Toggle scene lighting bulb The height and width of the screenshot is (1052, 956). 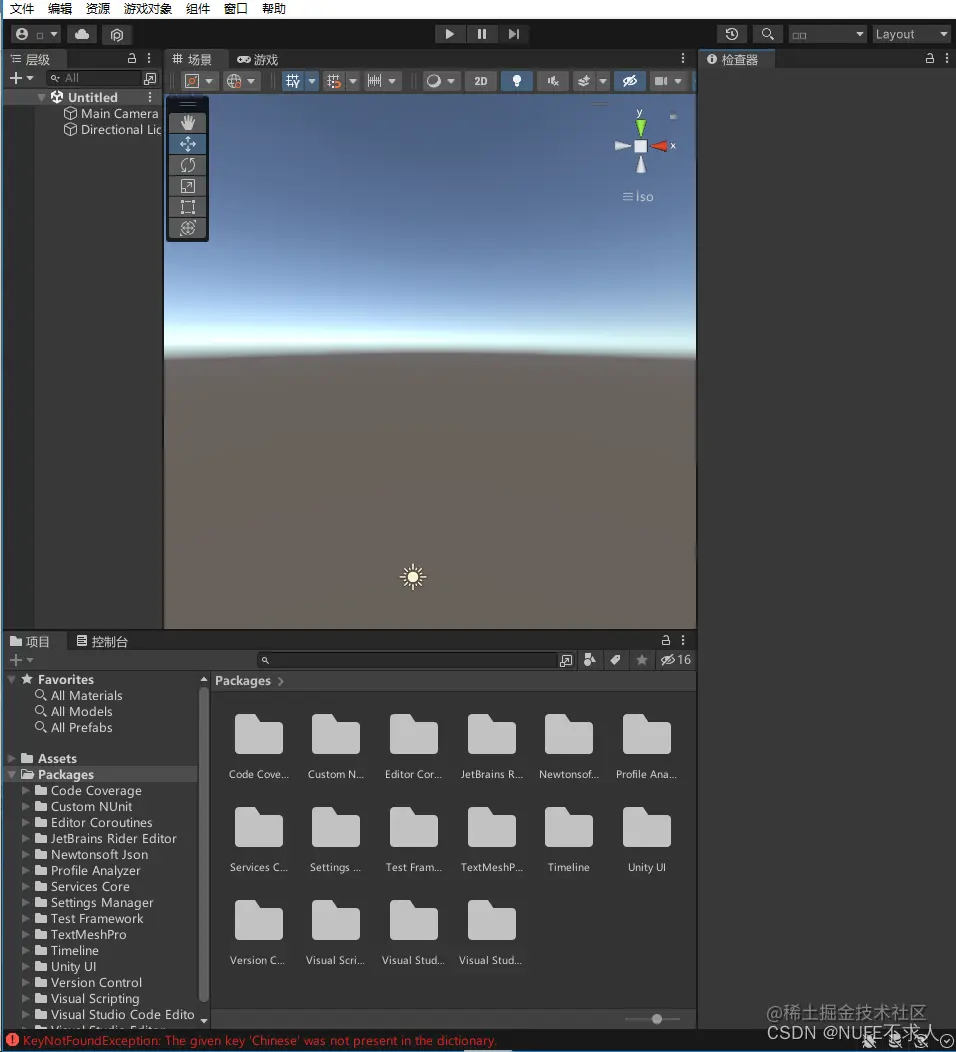click(517, 81)
